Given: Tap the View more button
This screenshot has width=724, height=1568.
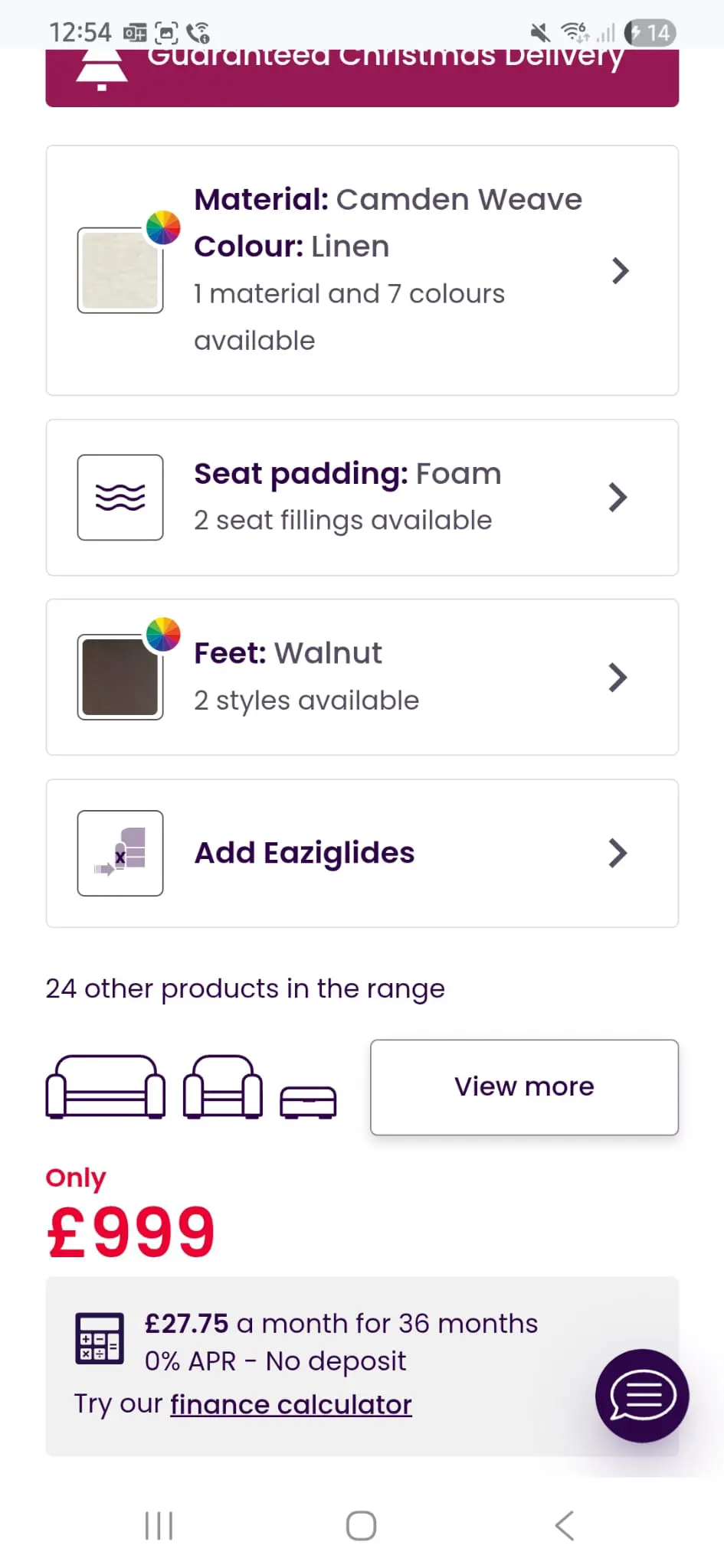Looking at the screenshot, I should [524, 1087].
